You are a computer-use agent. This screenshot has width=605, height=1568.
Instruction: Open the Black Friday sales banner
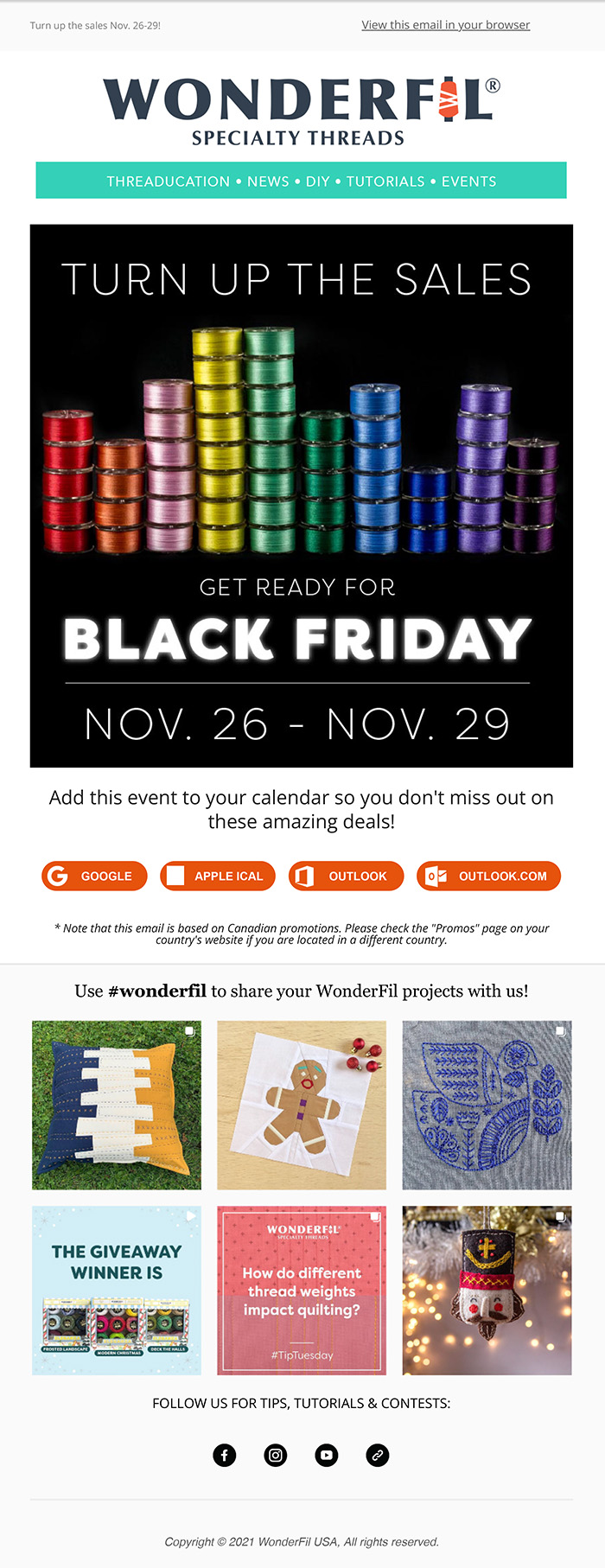(302, 495)
